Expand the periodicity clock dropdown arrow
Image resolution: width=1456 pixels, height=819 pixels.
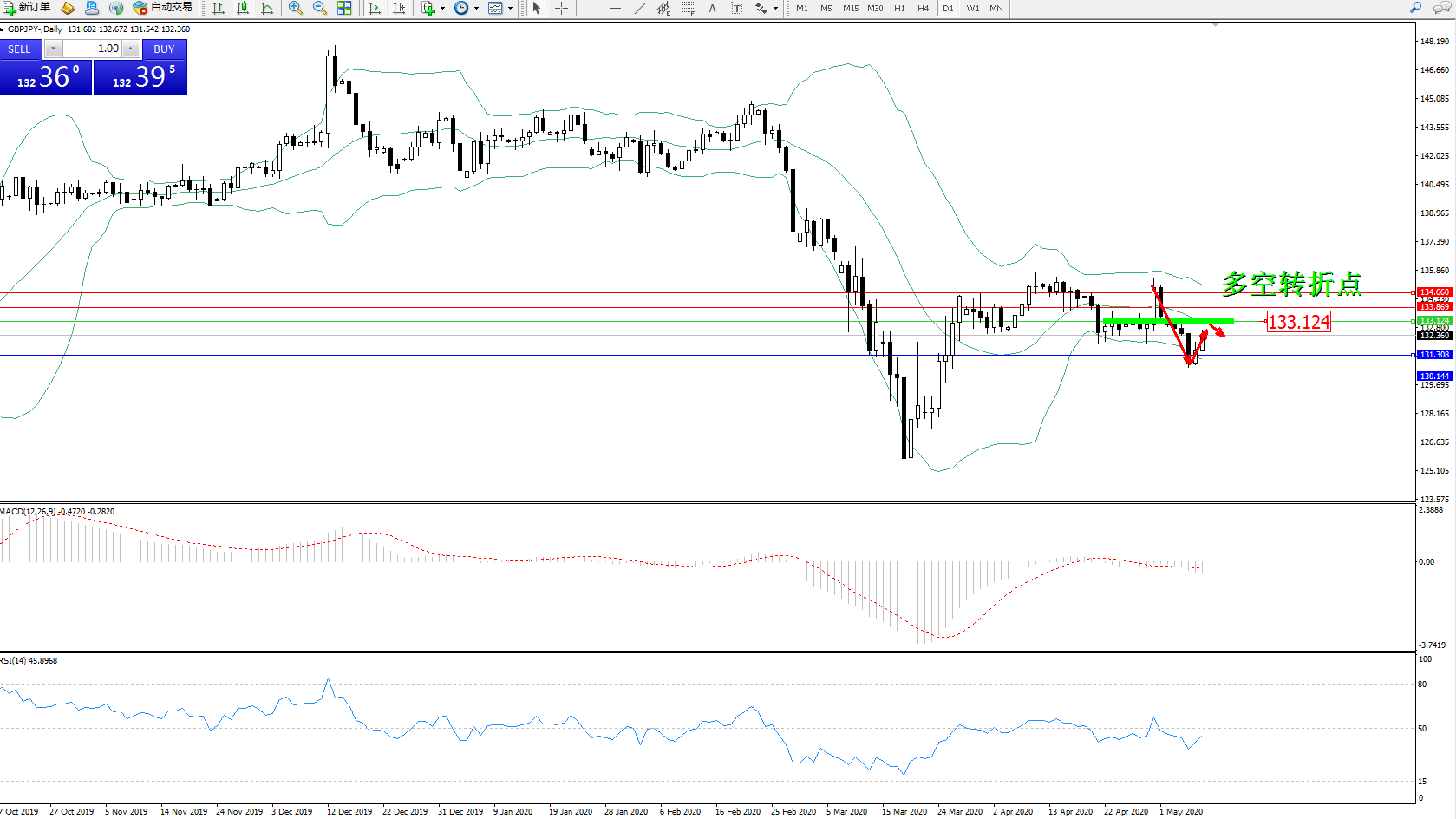click(x=476, y=9)
